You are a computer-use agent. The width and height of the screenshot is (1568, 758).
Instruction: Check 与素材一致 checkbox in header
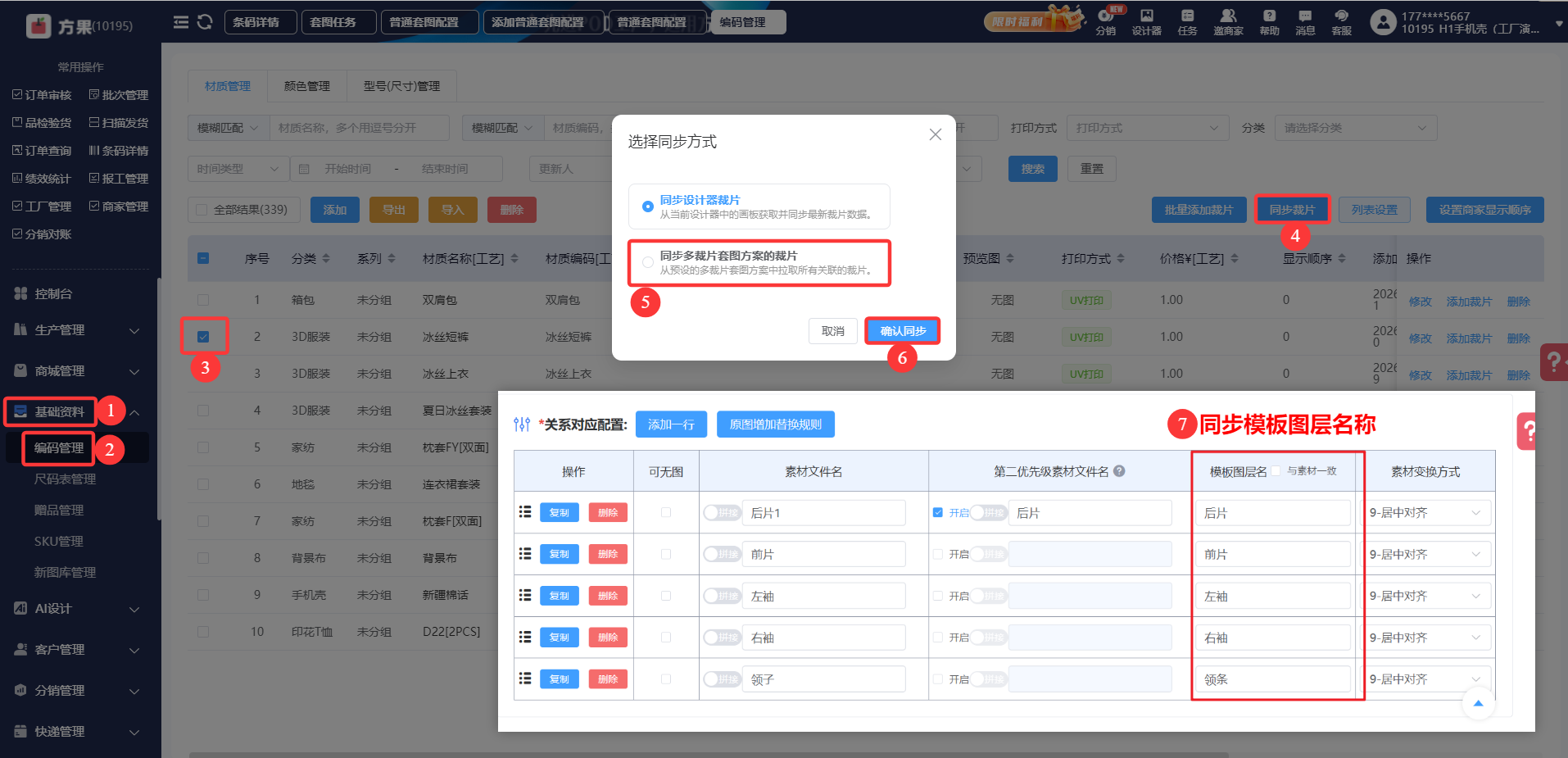point(1276,471)
